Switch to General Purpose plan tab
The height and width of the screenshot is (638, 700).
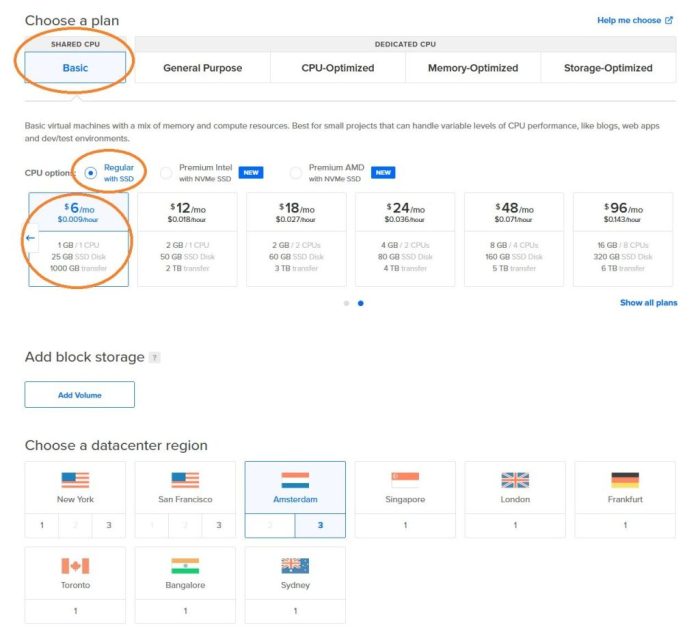pyautogui.click(x=203, y=68)
